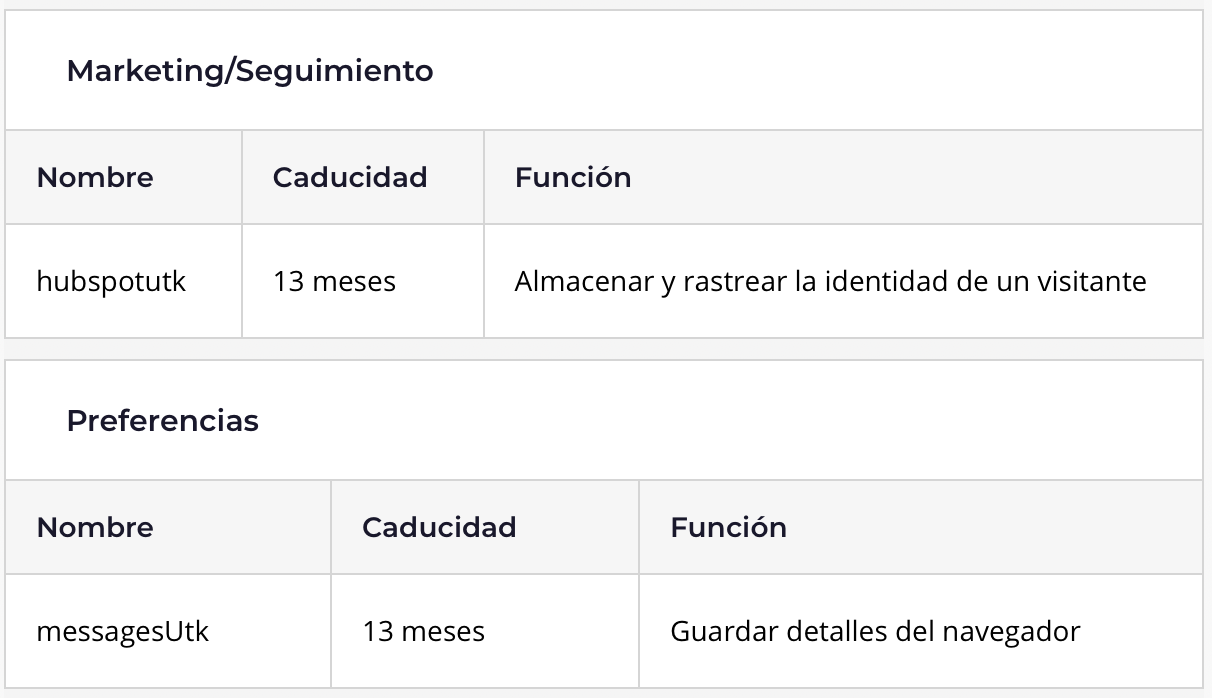Click the 13 meses expiry for messagesUtk
Screen dimensions: 1212x698
click(423, 632)
